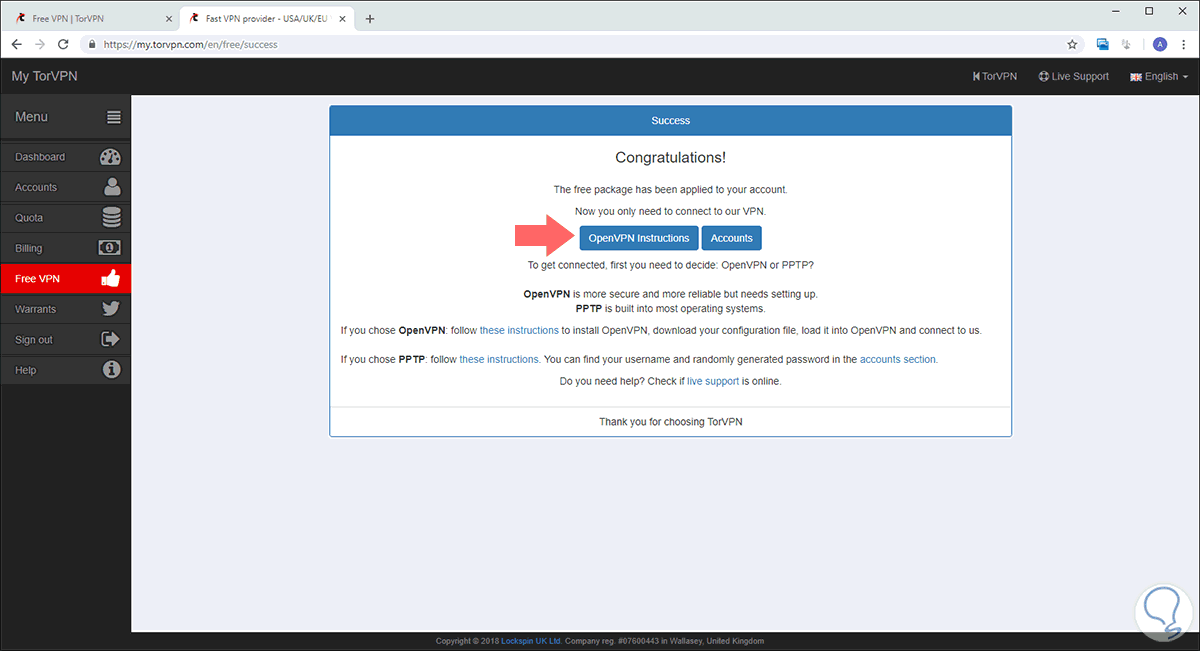1200x651 pixels.
Task: Click the OpenVPN Instructions button
Action: click(639, 238)
